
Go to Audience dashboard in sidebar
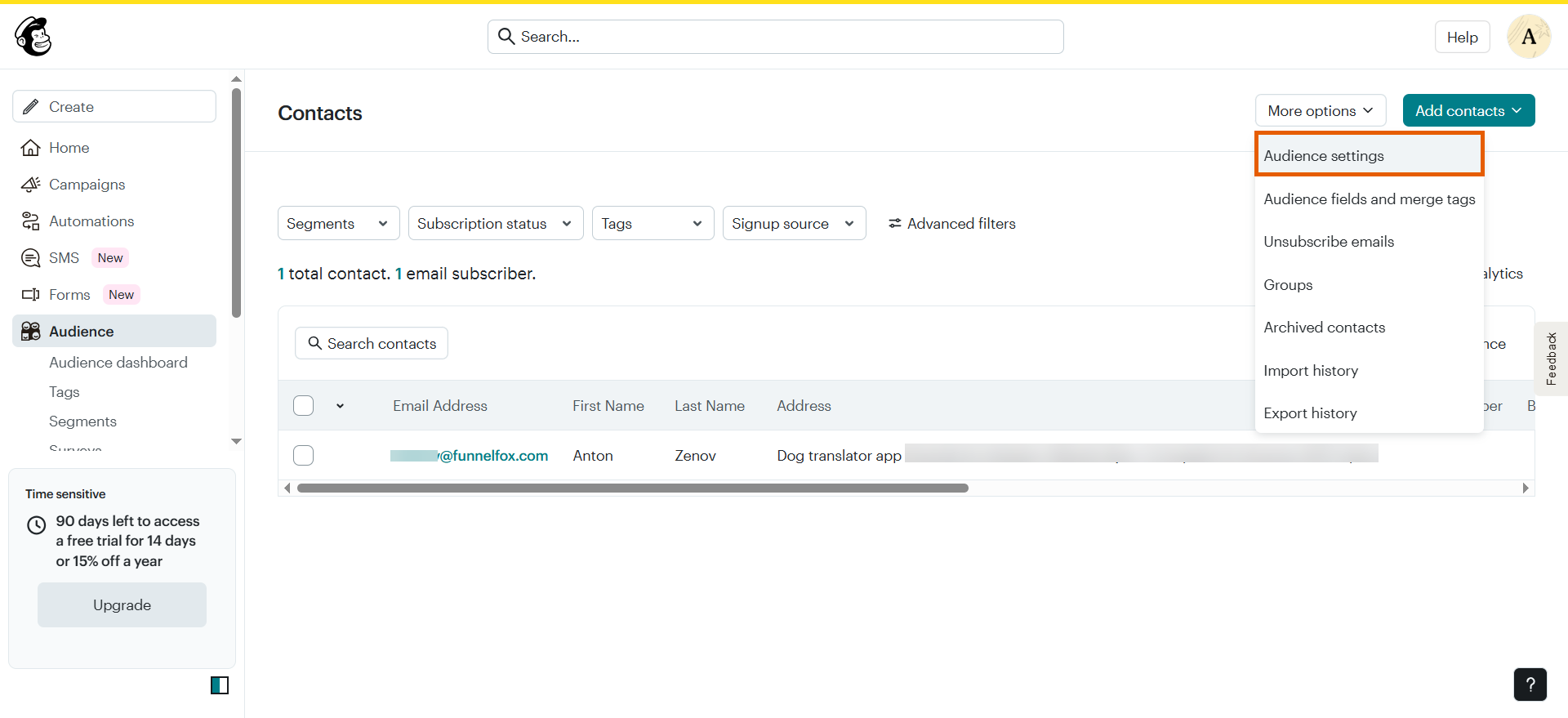pos(118,363)
